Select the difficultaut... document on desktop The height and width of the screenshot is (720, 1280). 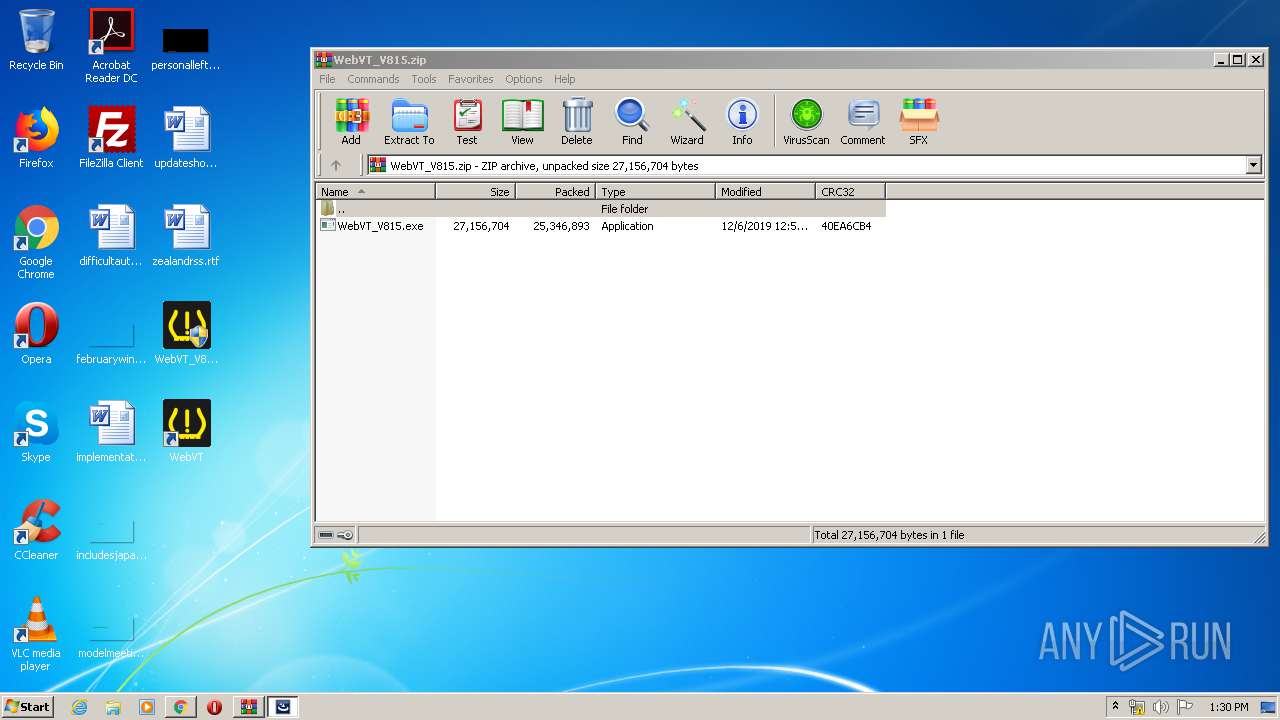111,236
